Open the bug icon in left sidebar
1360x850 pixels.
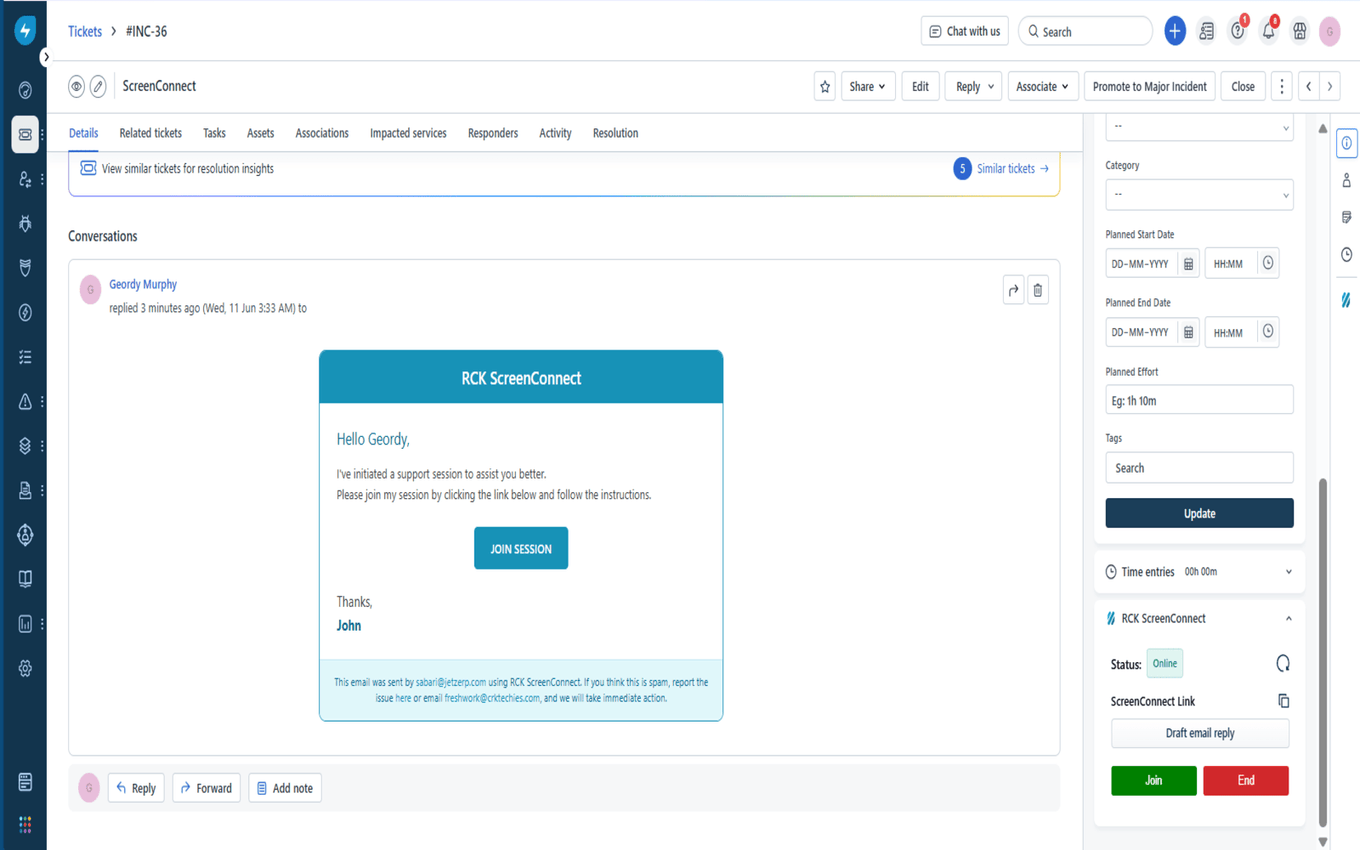pos(25,223)
